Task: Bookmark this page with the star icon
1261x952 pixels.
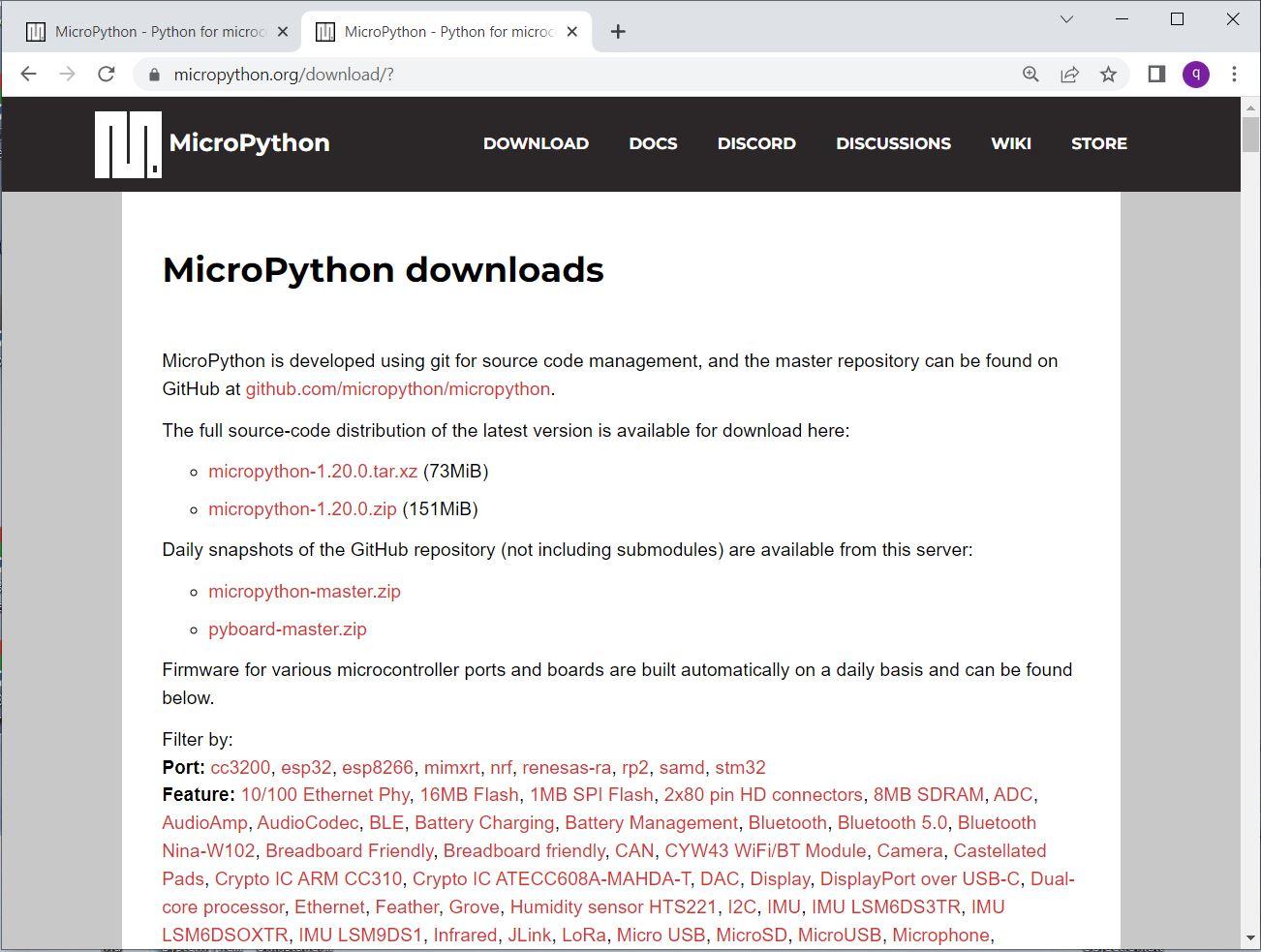Action: [x=1108, y=75]
